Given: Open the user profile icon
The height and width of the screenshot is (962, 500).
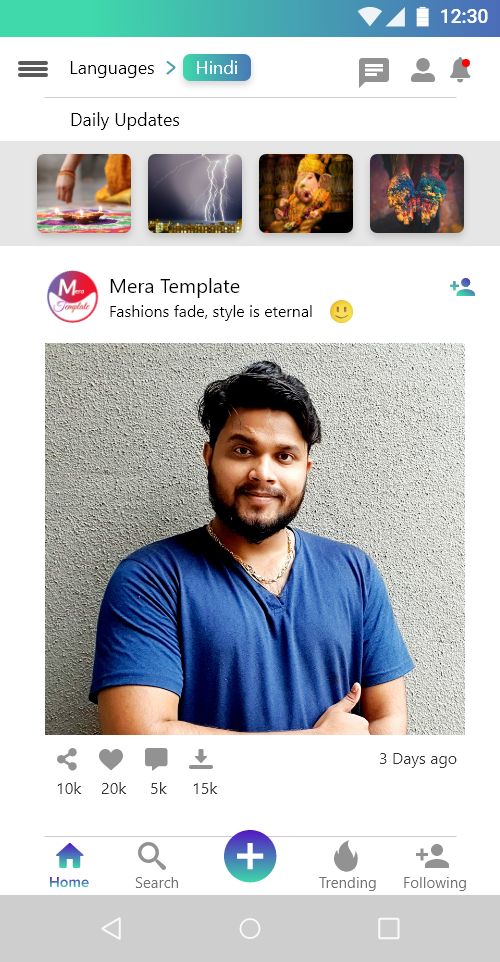Looking at the screenshot, I should pyautogui.click(x=423, y=70).
